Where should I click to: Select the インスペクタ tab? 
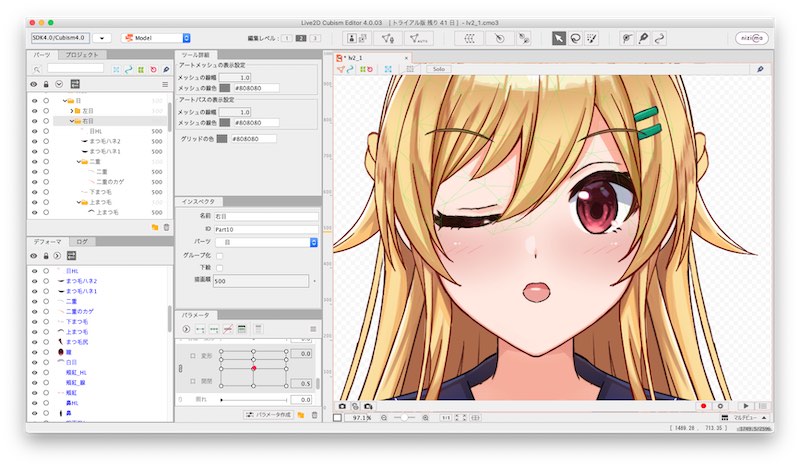(198, 202)
